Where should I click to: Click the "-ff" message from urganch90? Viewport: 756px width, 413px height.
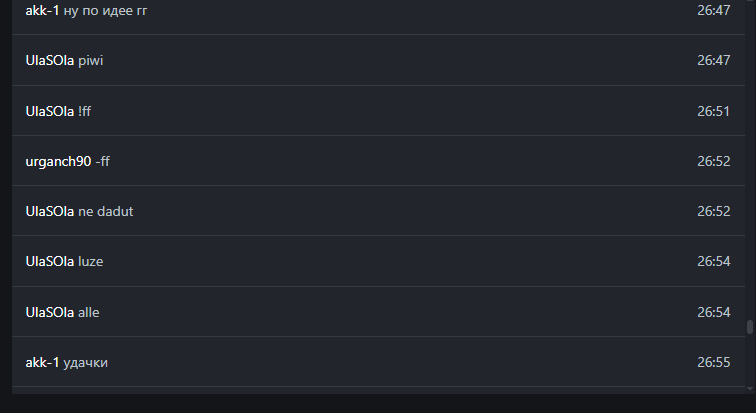pos(102,161)
